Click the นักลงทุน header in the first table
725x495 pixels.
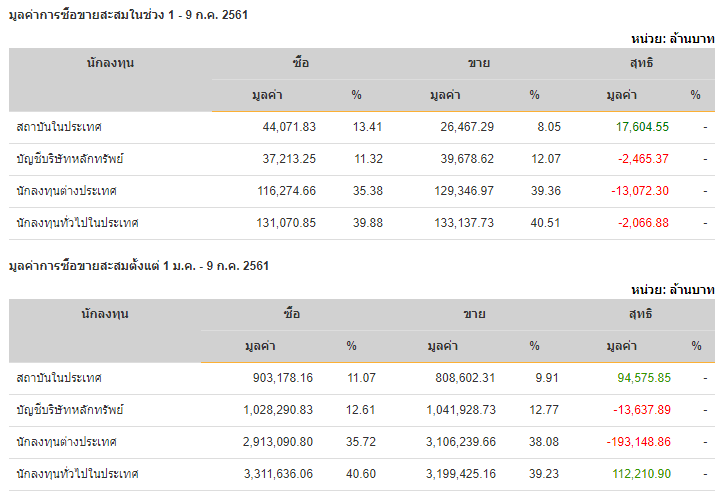(110, 63)
